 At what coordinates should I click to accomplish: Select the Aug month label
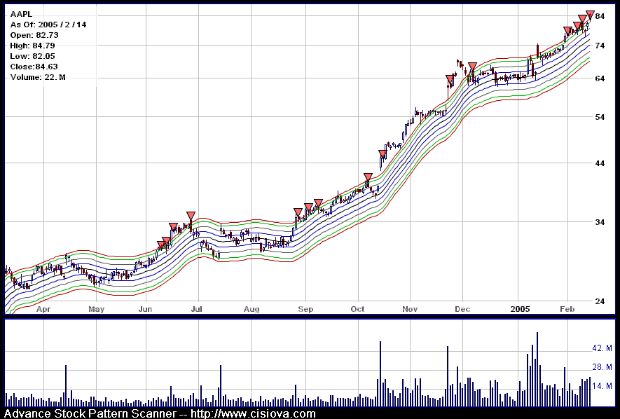click(251, 309)
